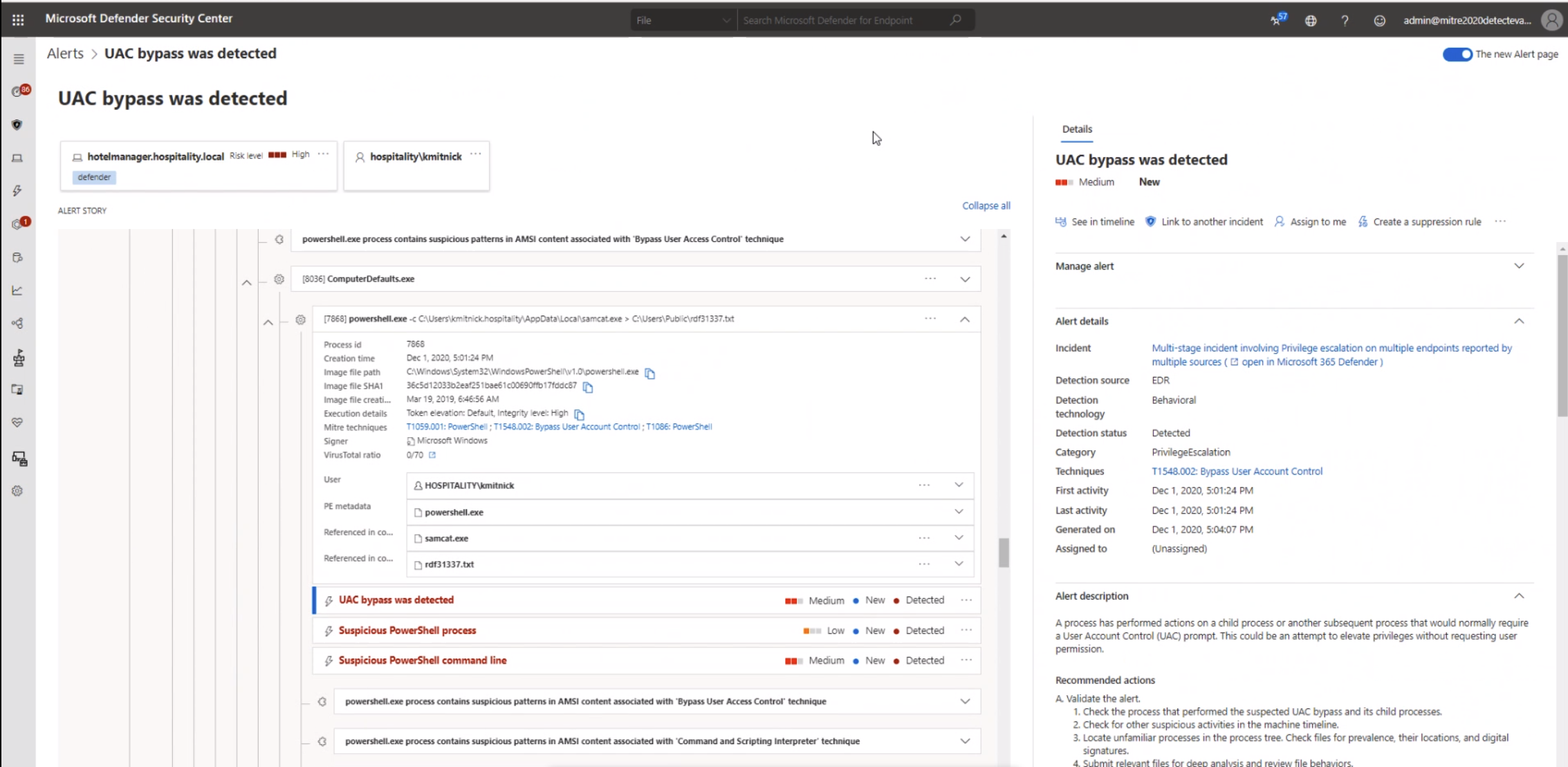Viewport: 1568px width, 767px height.
Task: Open T1059.001: PowerShell Mitre technique link
Action: pyautogui.click(x=447, y=427)
